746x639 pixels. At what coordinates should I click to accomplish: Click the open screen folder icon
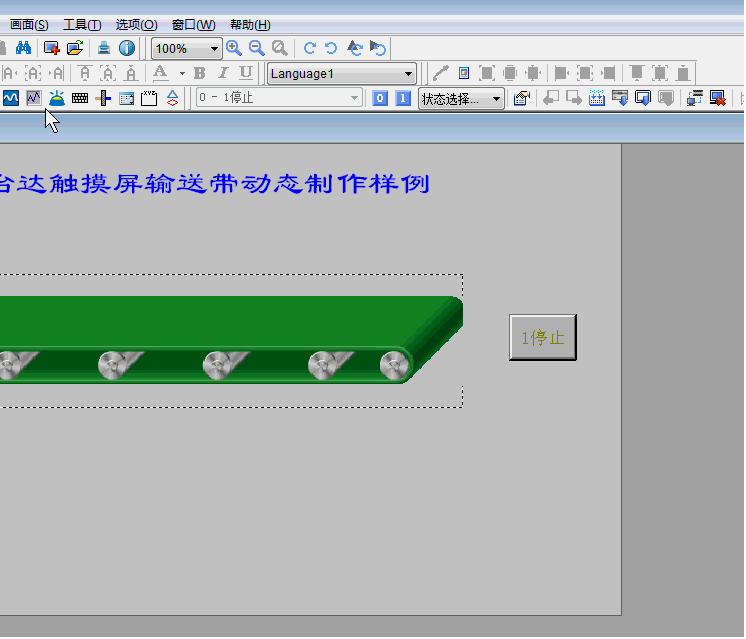[75, 48]
